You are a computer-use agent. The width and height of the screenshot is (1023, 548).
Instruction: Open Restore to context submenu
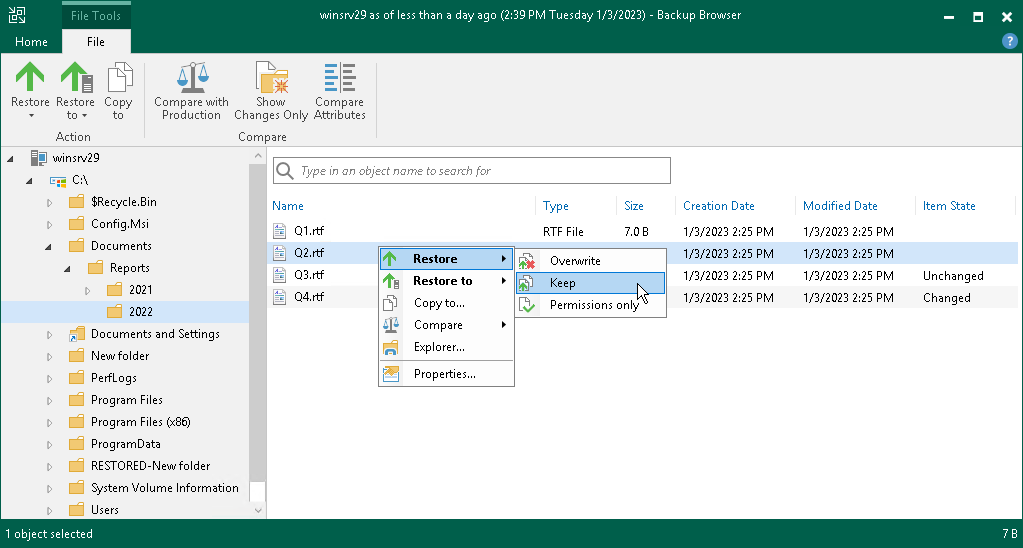coord(446,281)
